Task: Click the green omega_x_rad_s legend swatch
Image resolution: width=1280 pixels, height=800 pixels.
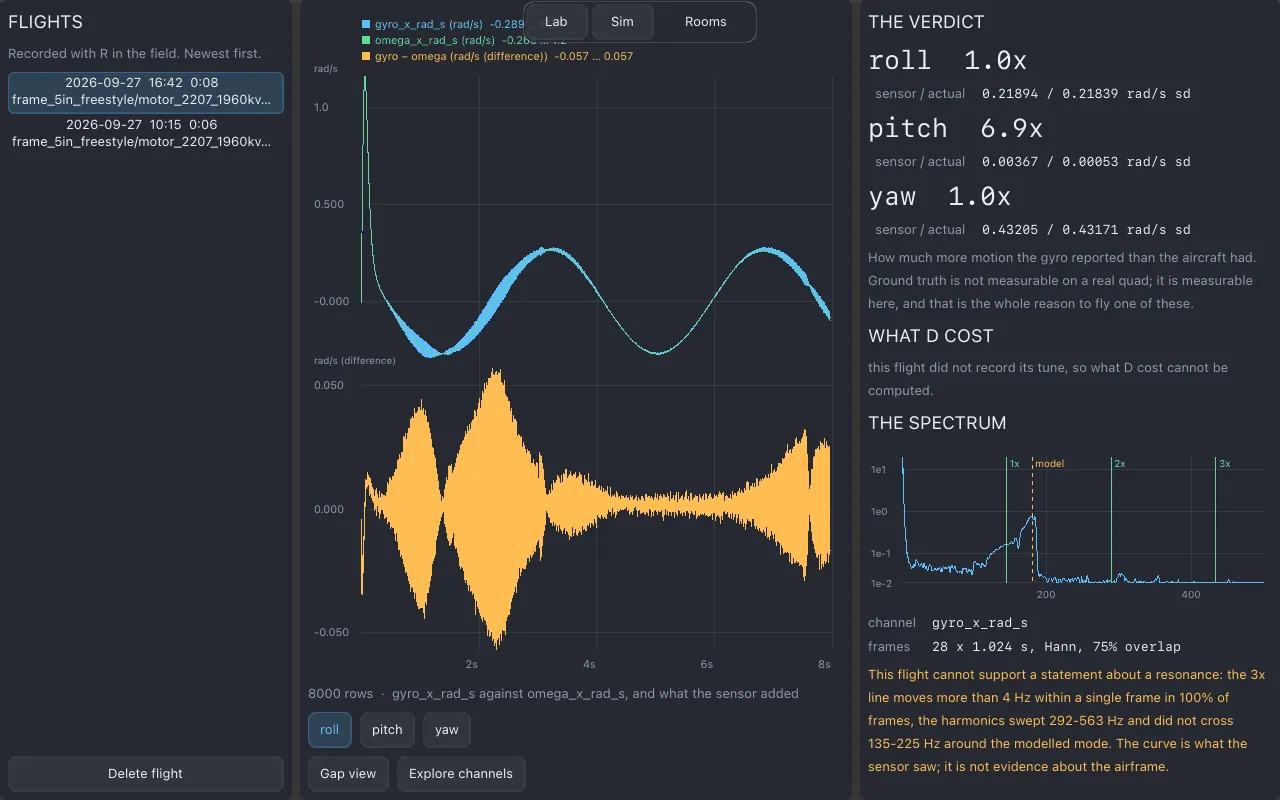Action: pyautogui.click(x=366, y=40)
